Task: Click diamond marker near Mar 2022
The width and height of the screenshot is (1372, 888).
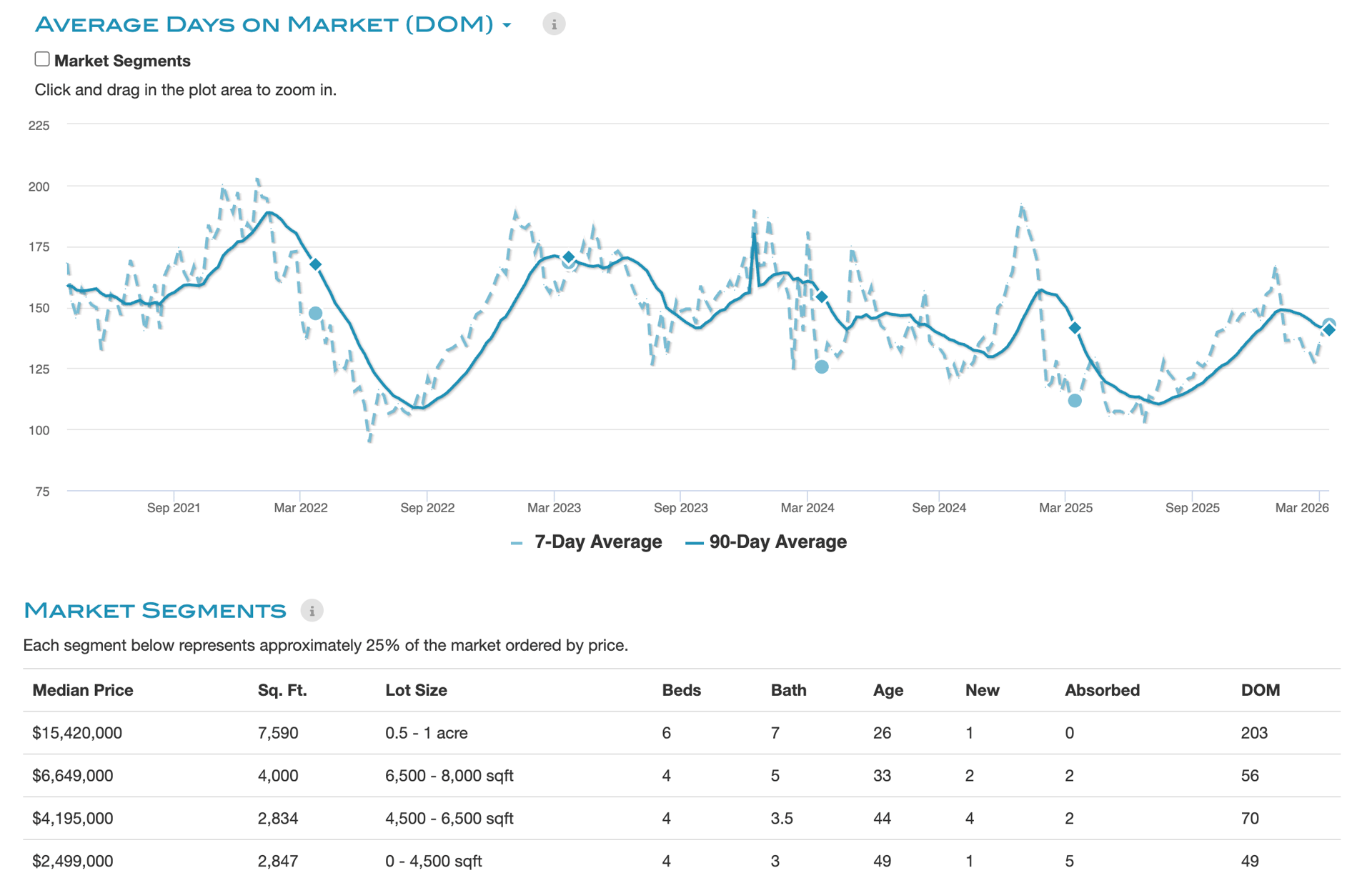Action: (x=315, y=264)
